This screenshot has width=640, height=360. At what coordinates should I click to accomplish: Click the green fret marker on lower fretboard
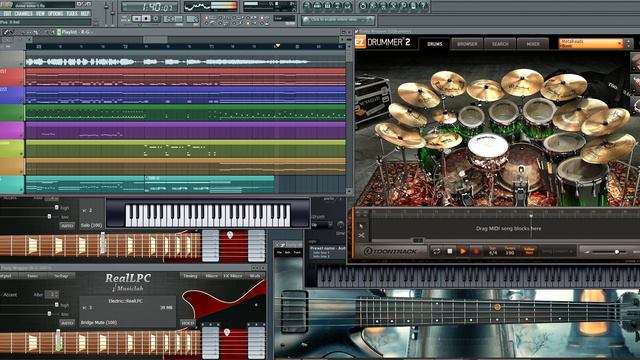coord(58,347)
